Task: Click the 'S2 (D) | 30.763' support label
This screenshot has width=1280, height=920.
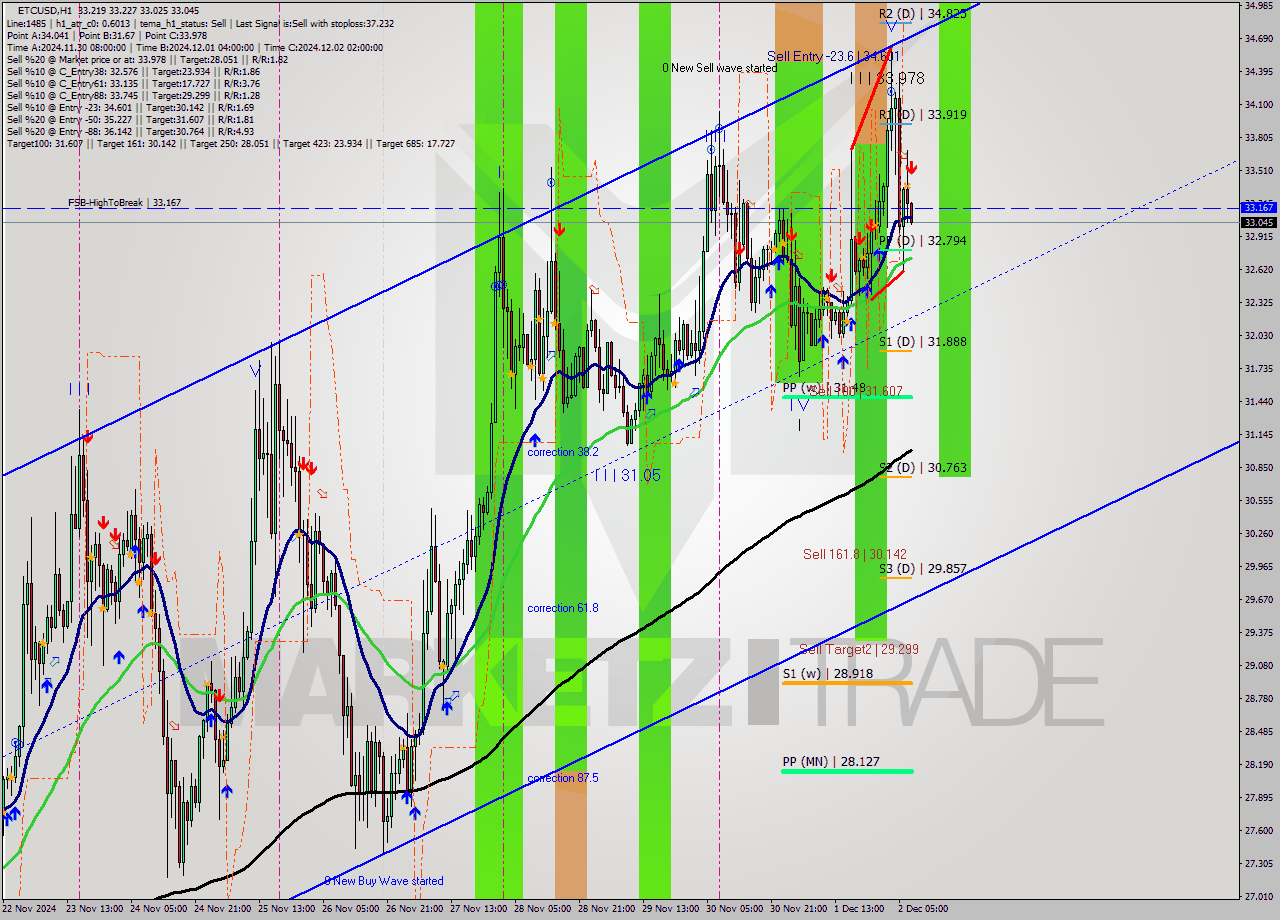Action: (x=922, y=468)
